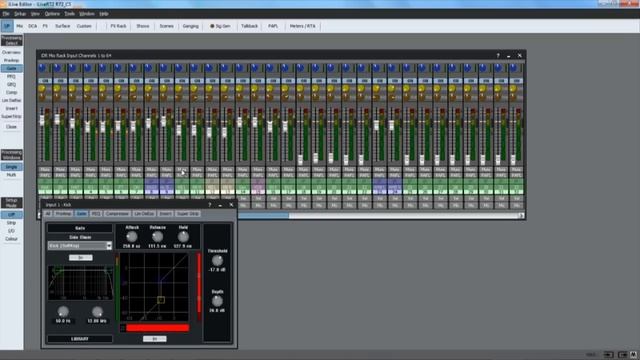
Task: Click the gate Attack knob
Action: coord(132,236)
